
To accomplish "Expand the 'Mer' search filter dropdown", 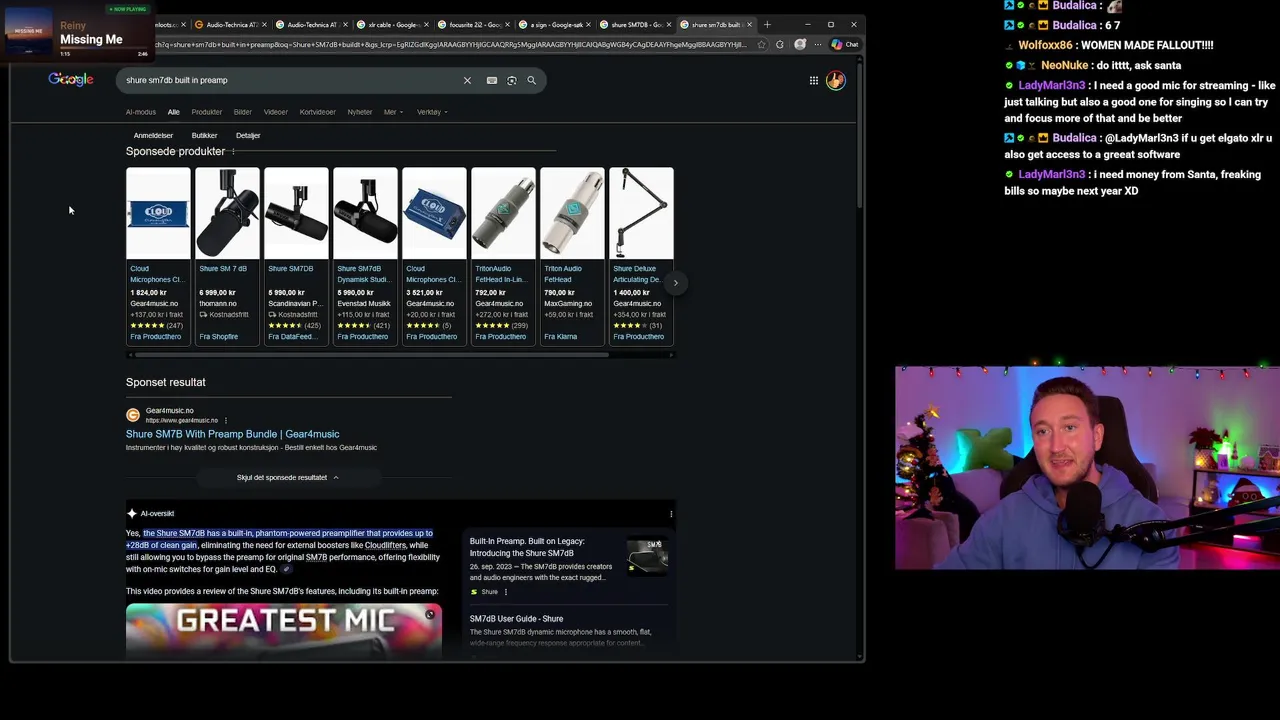I will pos(393,112).
